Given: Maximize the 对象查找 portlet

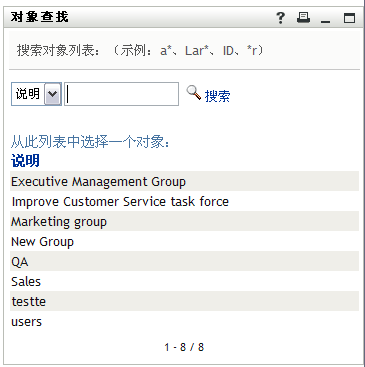Looking at the screenshot, I should point(349,18).
